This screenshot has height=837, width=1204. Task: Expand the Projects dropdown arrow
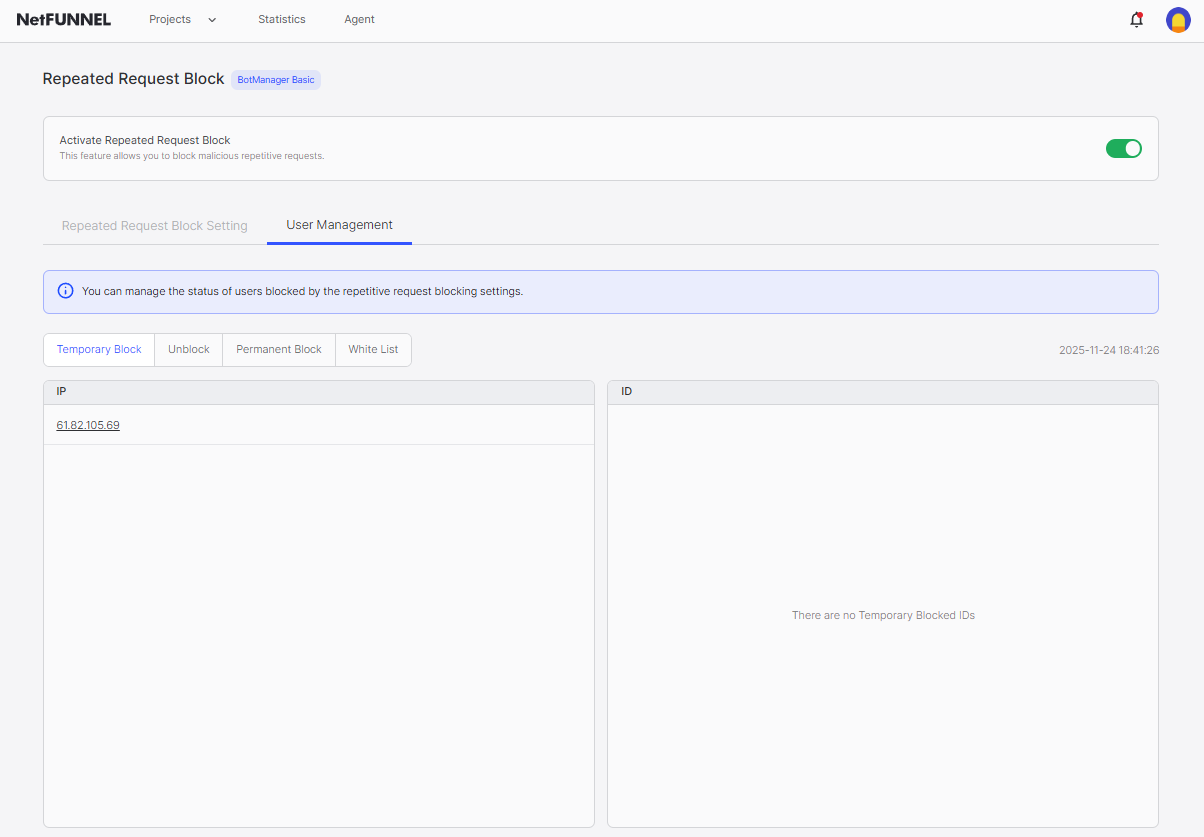212,20
